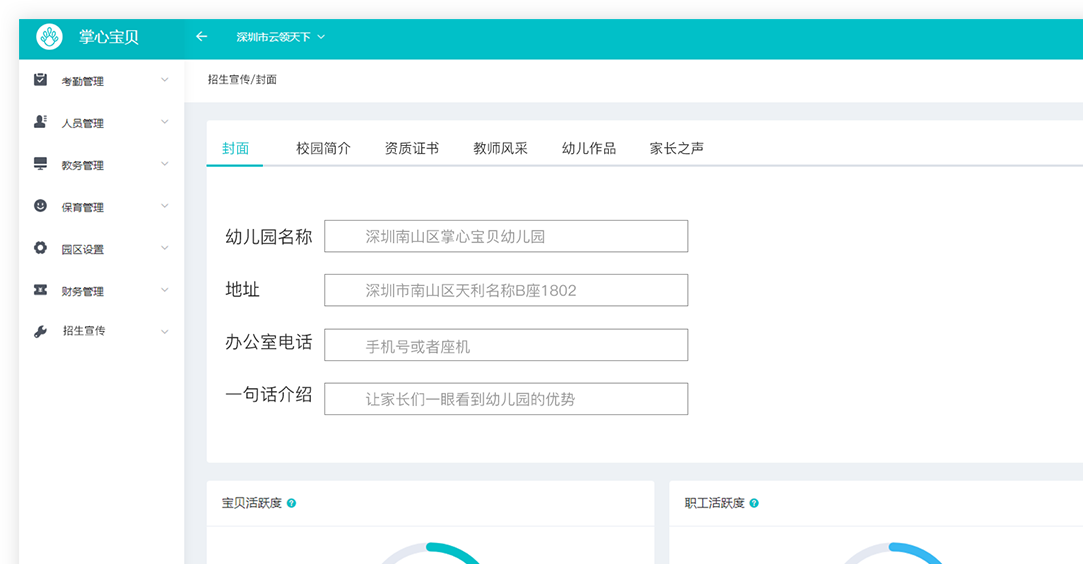This screenshot has height=564, width=1083.
Task: Click help icon next to 职工活跃度
Action: [x=754, y=503]
